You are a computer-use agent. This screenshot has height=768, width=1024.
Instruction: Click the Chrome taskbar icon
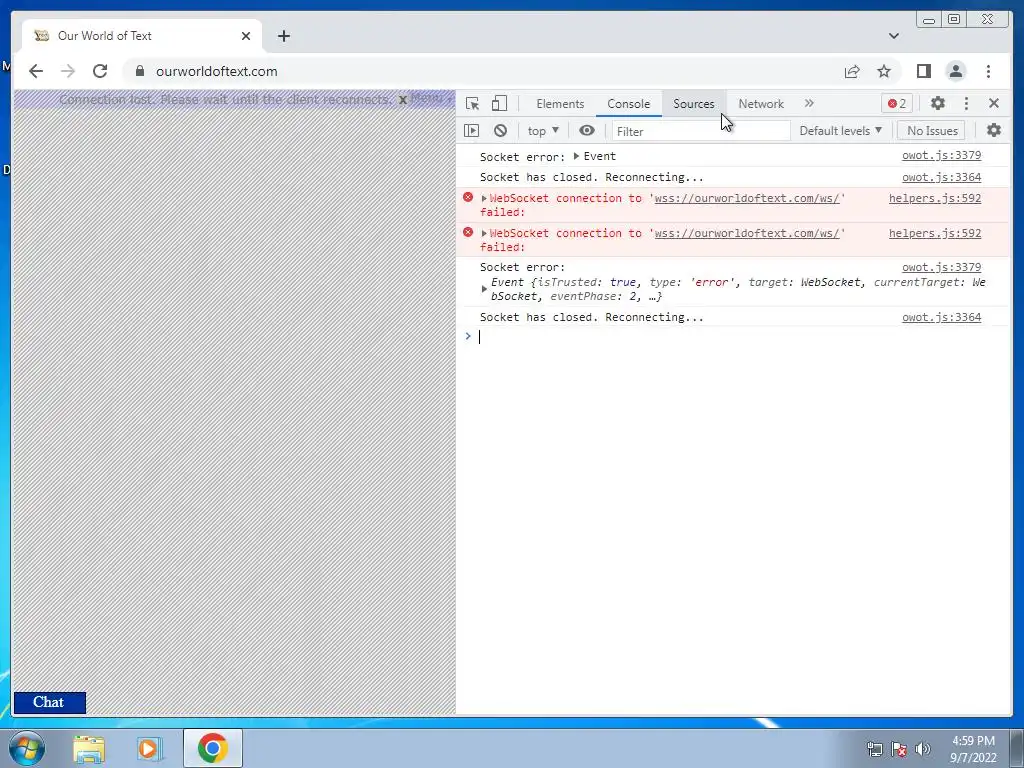click(x=213, y=748)
